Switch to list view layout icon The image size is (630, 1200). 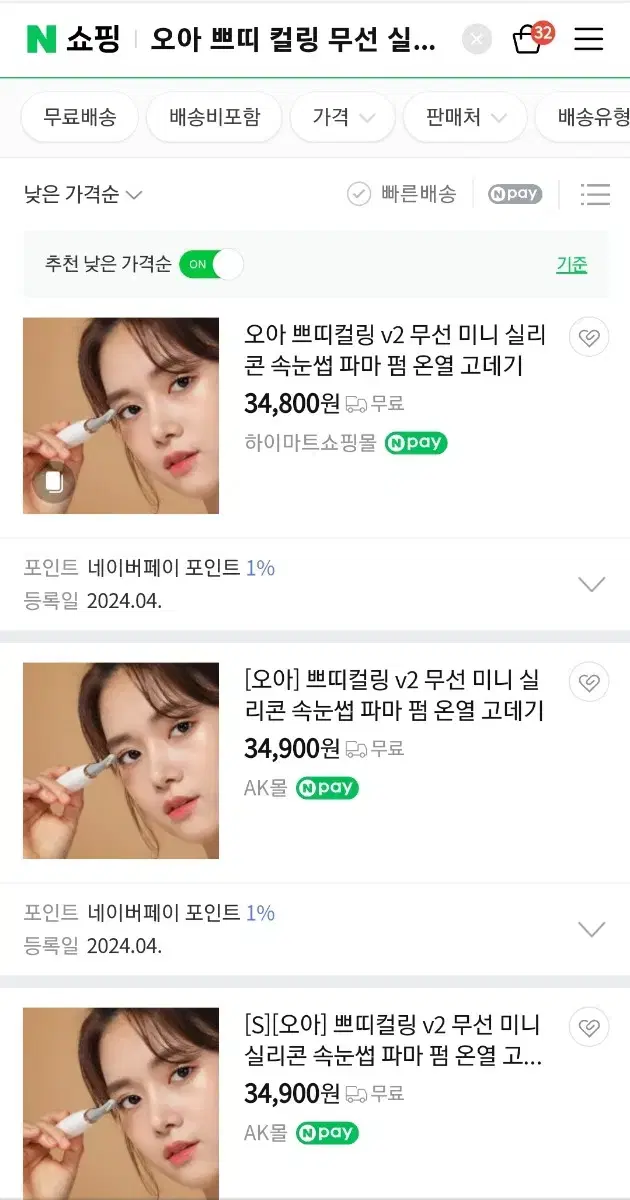click(x=595, y=194)
